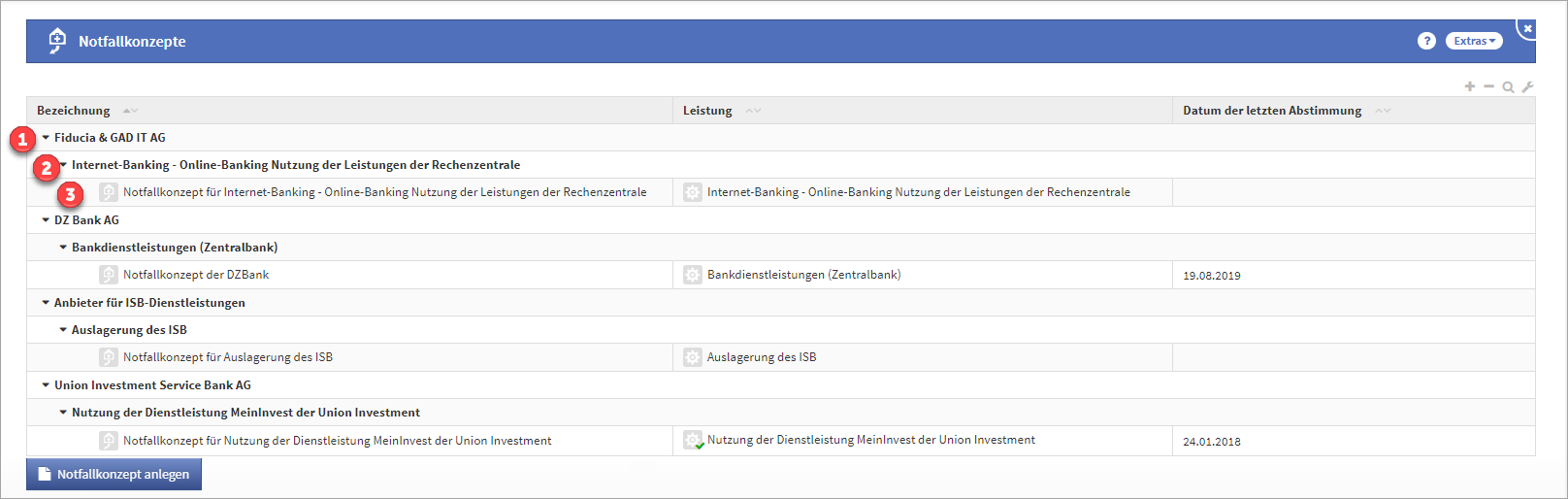The height and width of the screenshot is (499, 1568).
Task: Close the Notfallkonzepte panel
Action: click(x=1527, y=29)
